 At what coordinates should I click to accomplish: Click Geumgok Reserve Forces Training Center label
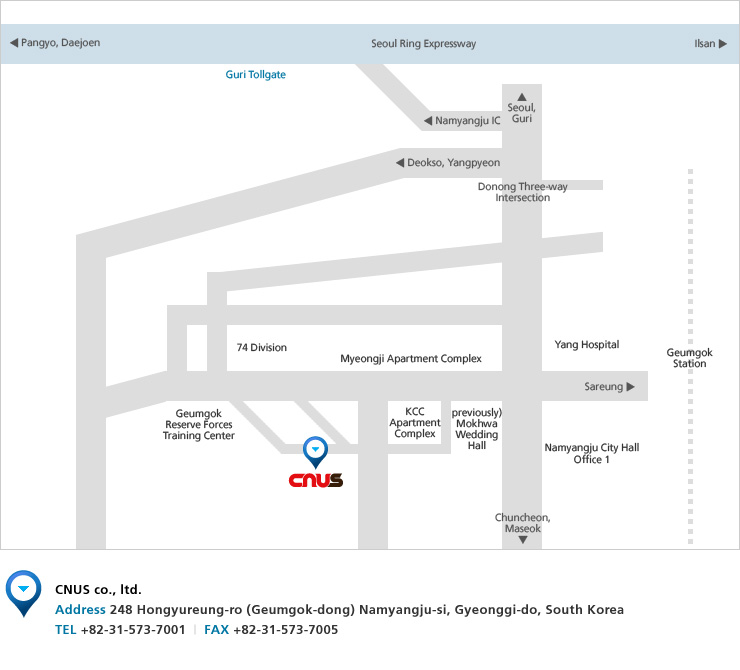(199, 424)
